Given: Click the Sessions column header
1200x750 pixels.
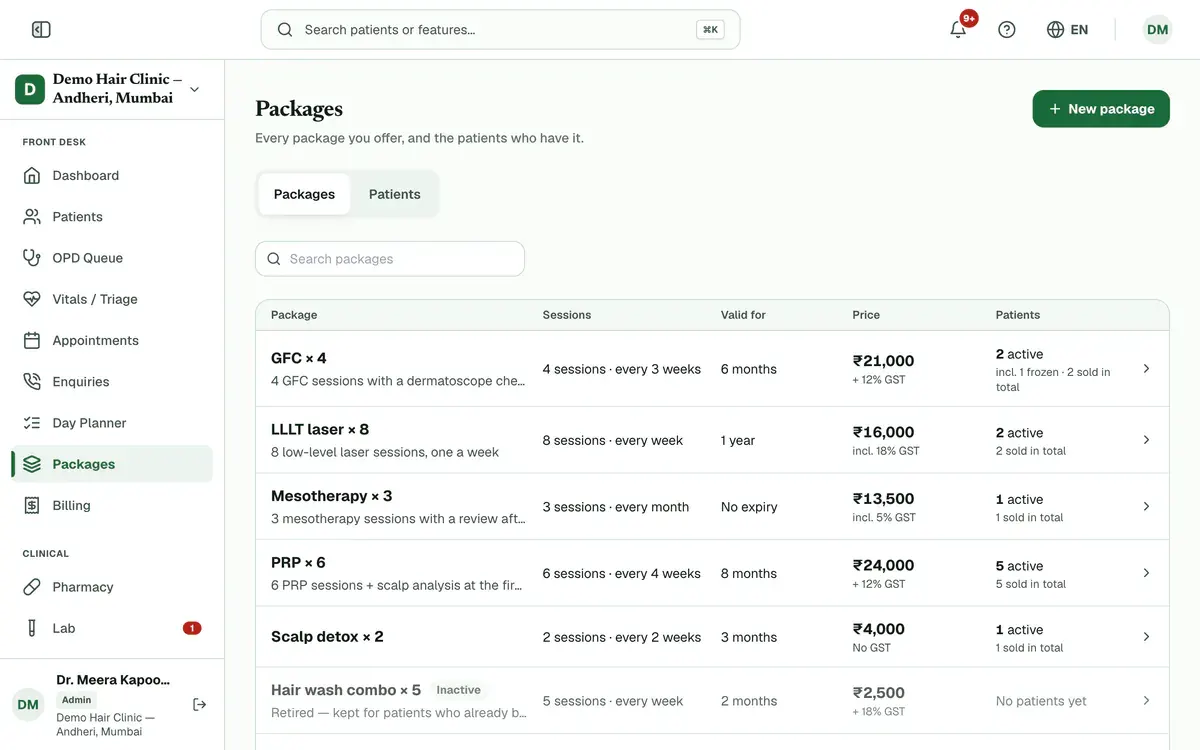Looking at the screenshot, I should (567, 315).
